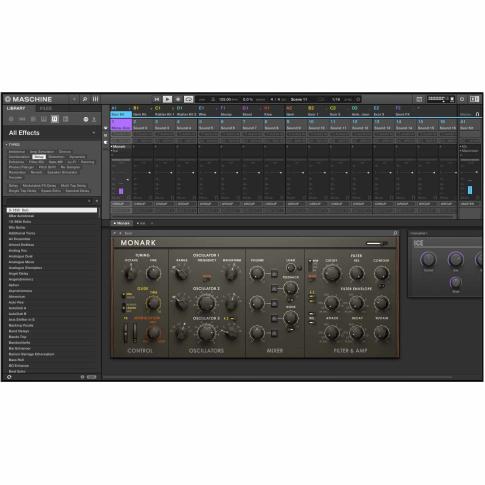The height and width of the screenshot is (485, 485).
Task: Click the Play button in the transport
Action: pyautogui.click(x=167, y=99)
